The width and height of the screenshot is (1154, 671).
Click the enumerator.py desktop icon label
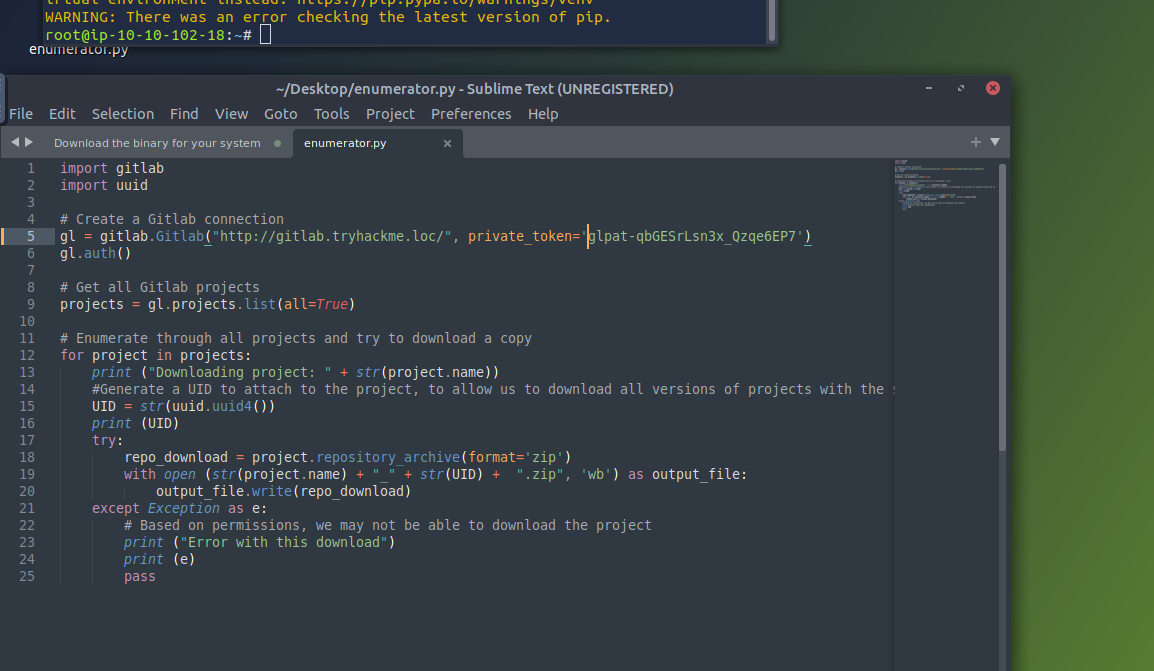[x=79, y=50]
